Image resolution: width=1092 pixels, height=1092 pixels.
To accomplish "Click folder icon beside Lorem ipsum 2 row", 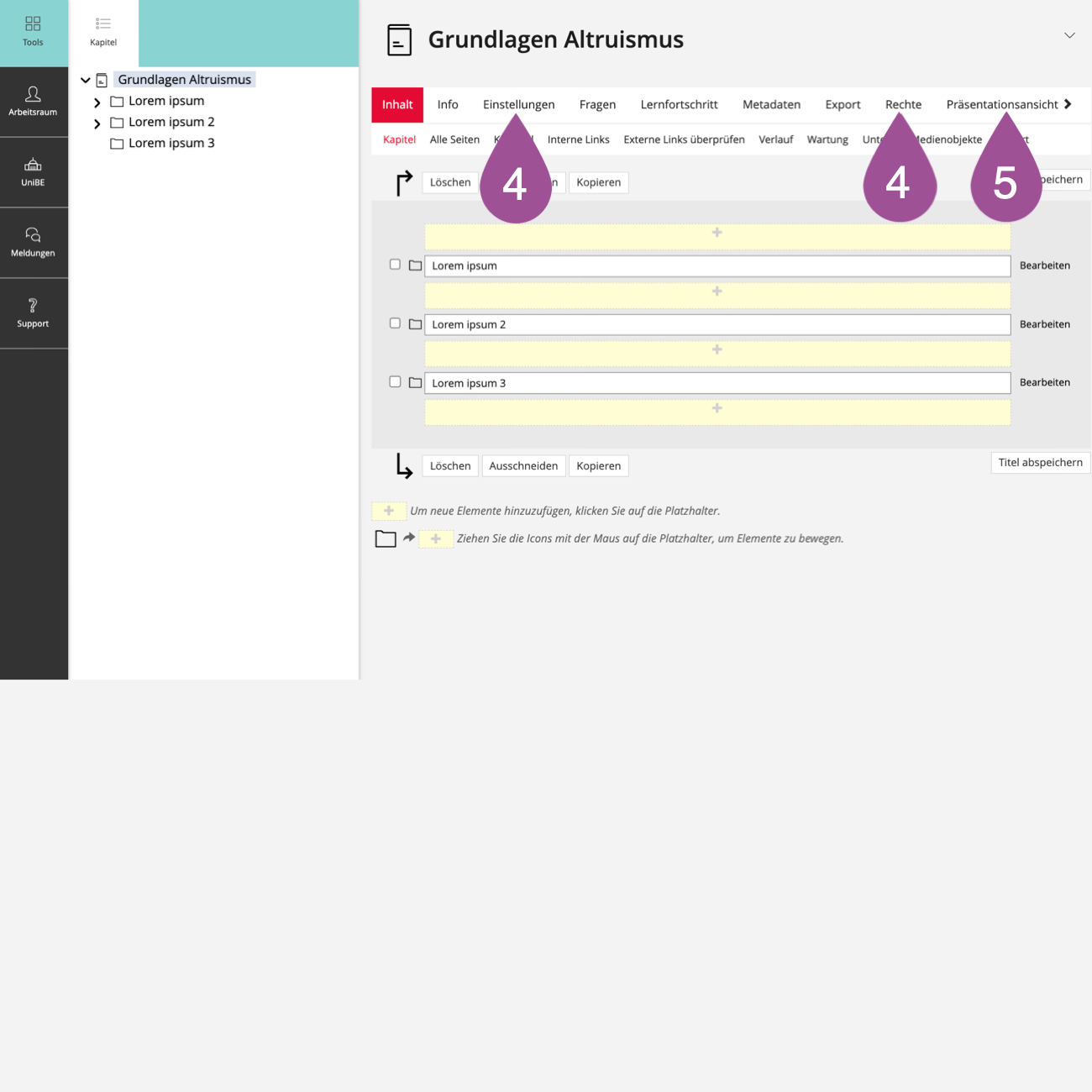I will tap(415, 324).
